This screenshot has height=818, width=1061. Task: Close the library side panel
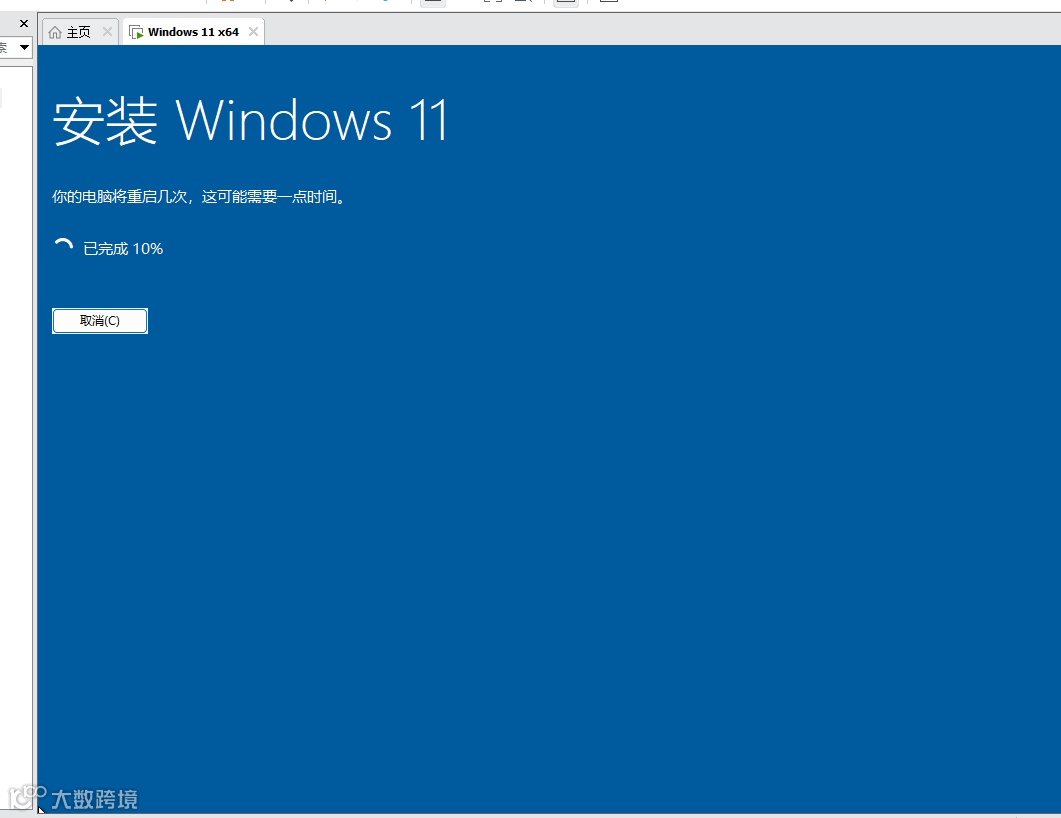24,24
